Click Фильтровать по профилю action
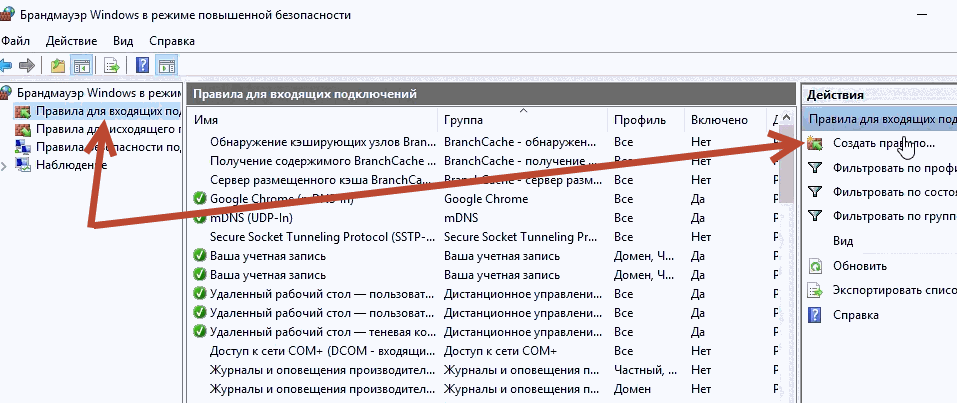The image size is (957, 403). click(894, 168)
